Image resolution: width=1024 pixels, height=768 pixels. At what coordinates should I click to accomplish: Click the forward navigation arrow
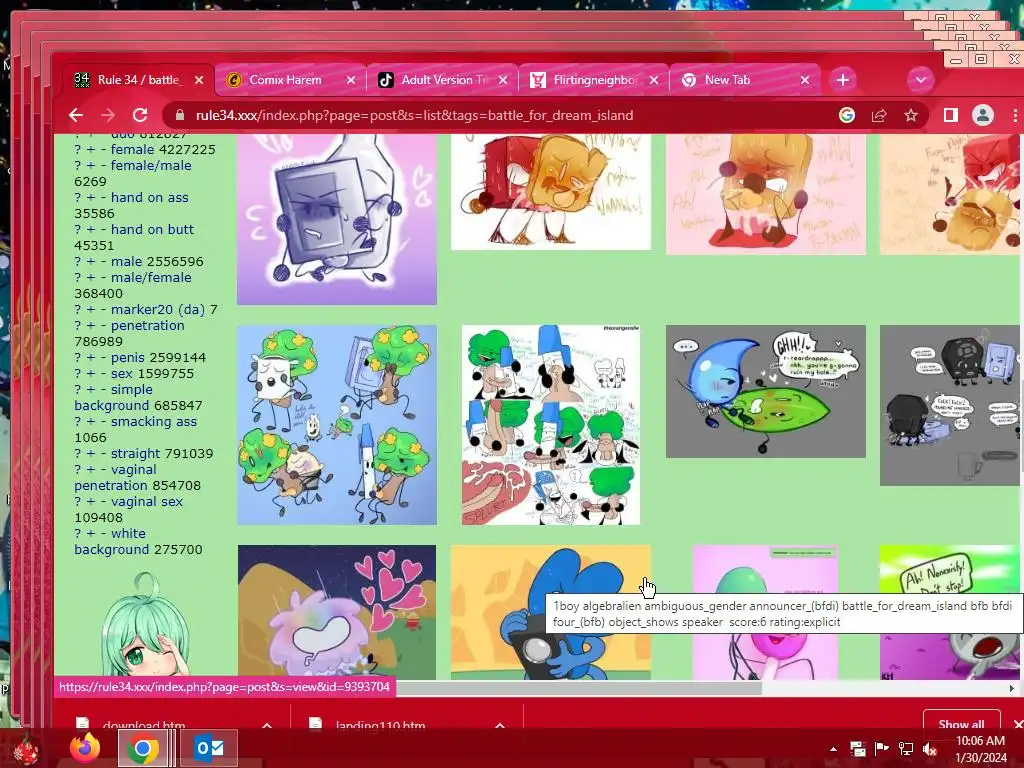pyautogui.click(x=108, y=116)
